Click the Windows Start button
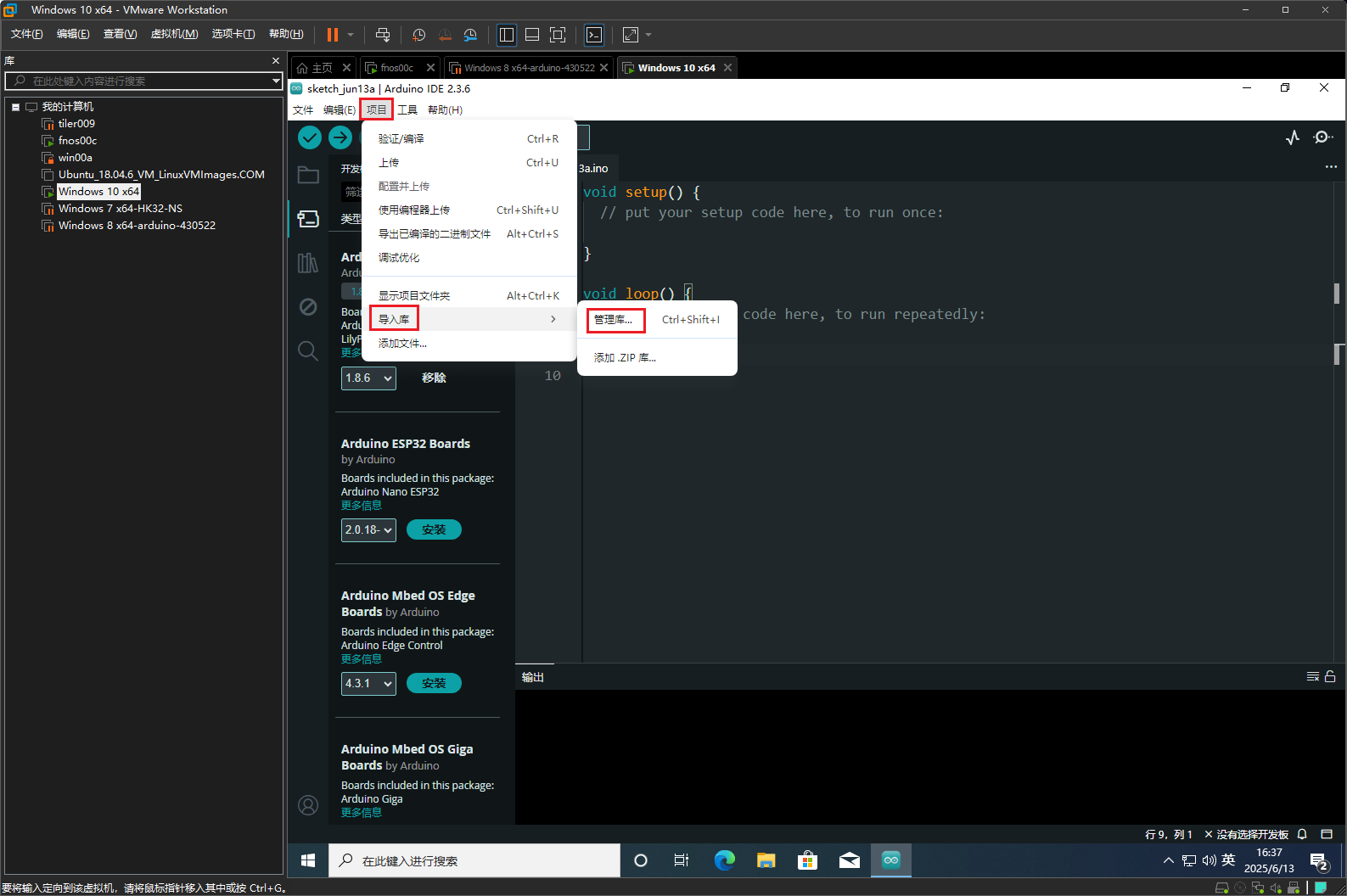1347x896 pixels. point(308,860)
